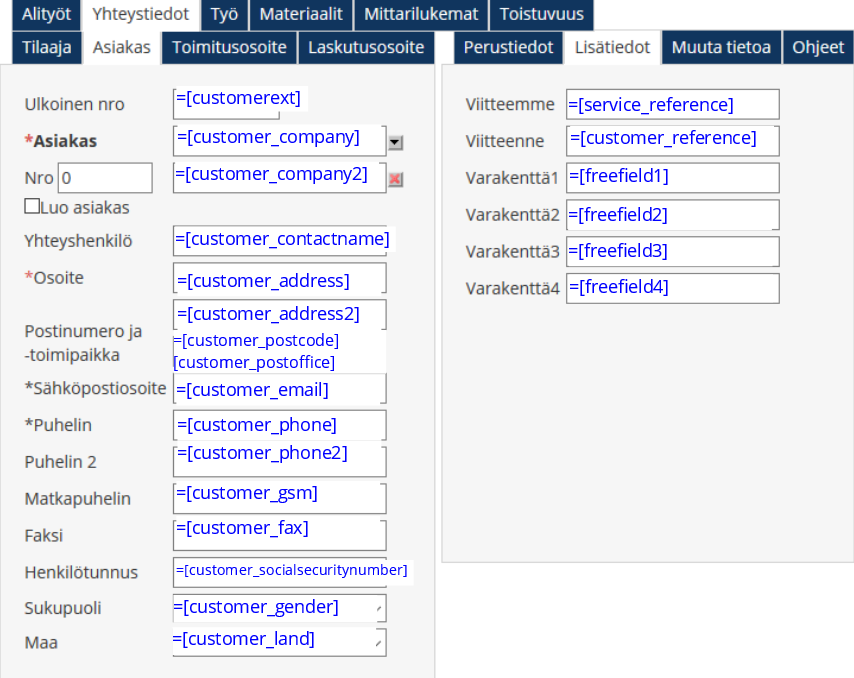Select the Toimitusosoite sub-tab

[229, 47]
